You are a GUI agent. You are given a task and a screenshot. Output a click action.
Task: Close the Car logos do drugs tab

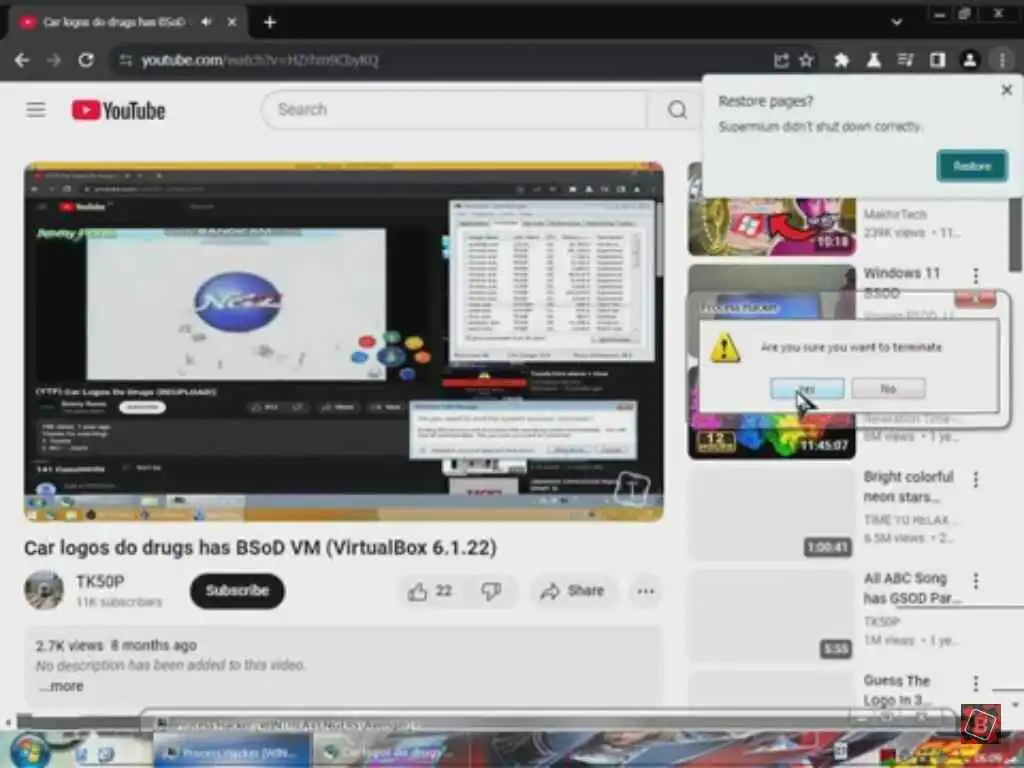[x=232, y=22]
